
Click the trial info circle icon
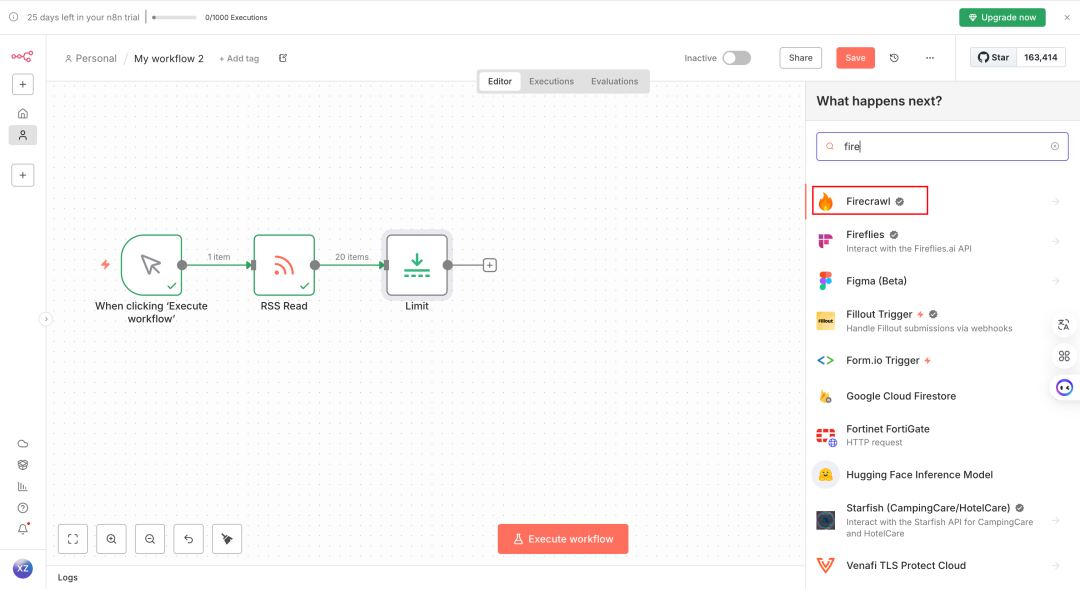pyautogui.click(x=13, y=17)
